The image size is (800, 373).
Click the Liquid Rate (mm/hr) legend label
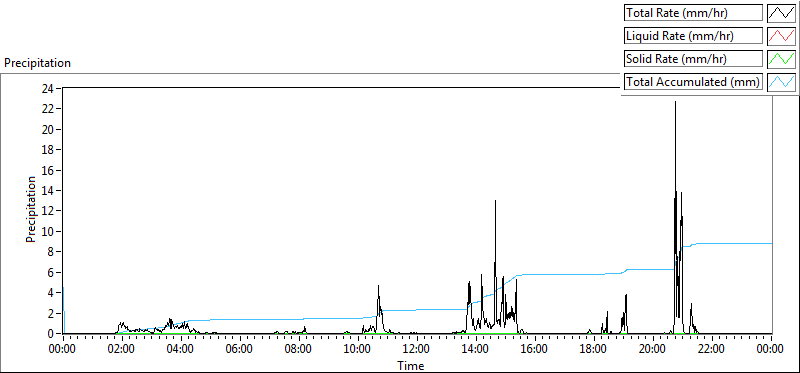693,36
